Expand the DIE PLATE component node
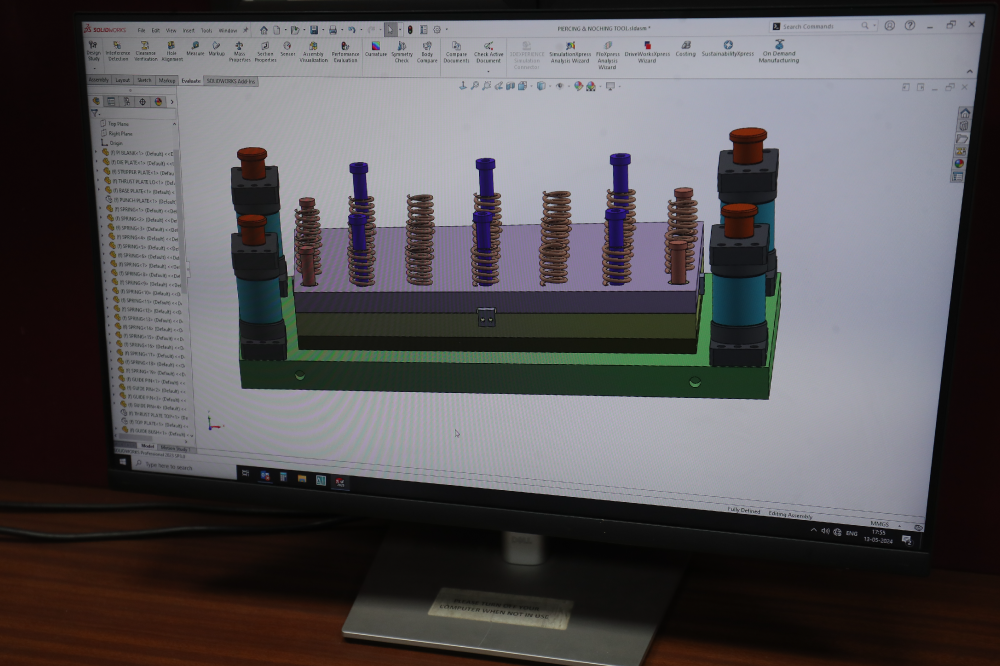This screenshot has width=1000, height=666. click(x=97, y=162)
